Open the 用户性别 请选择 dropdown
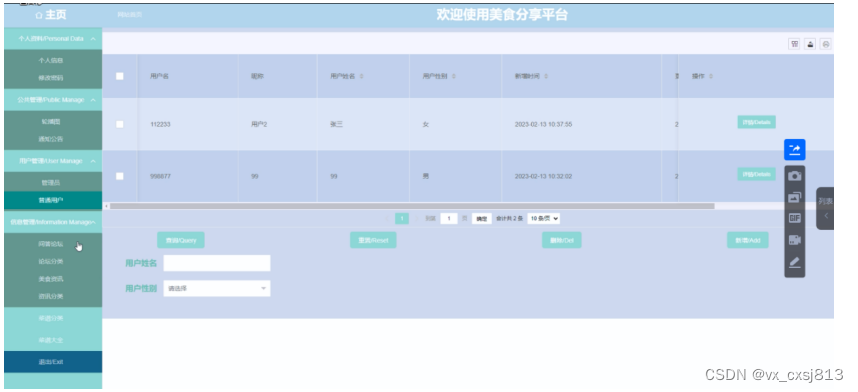Viewport: 858px width, 392px height. tap(217, 289)
